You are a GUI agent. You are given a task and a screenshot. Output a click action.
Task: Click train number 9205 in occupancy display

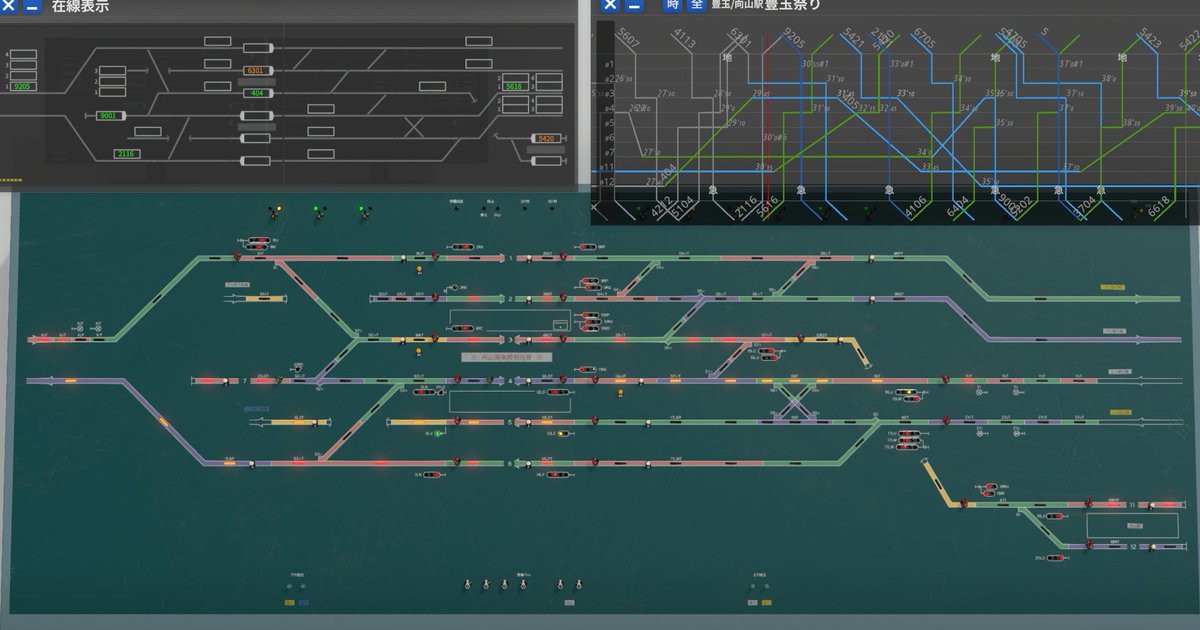[25, 87]
